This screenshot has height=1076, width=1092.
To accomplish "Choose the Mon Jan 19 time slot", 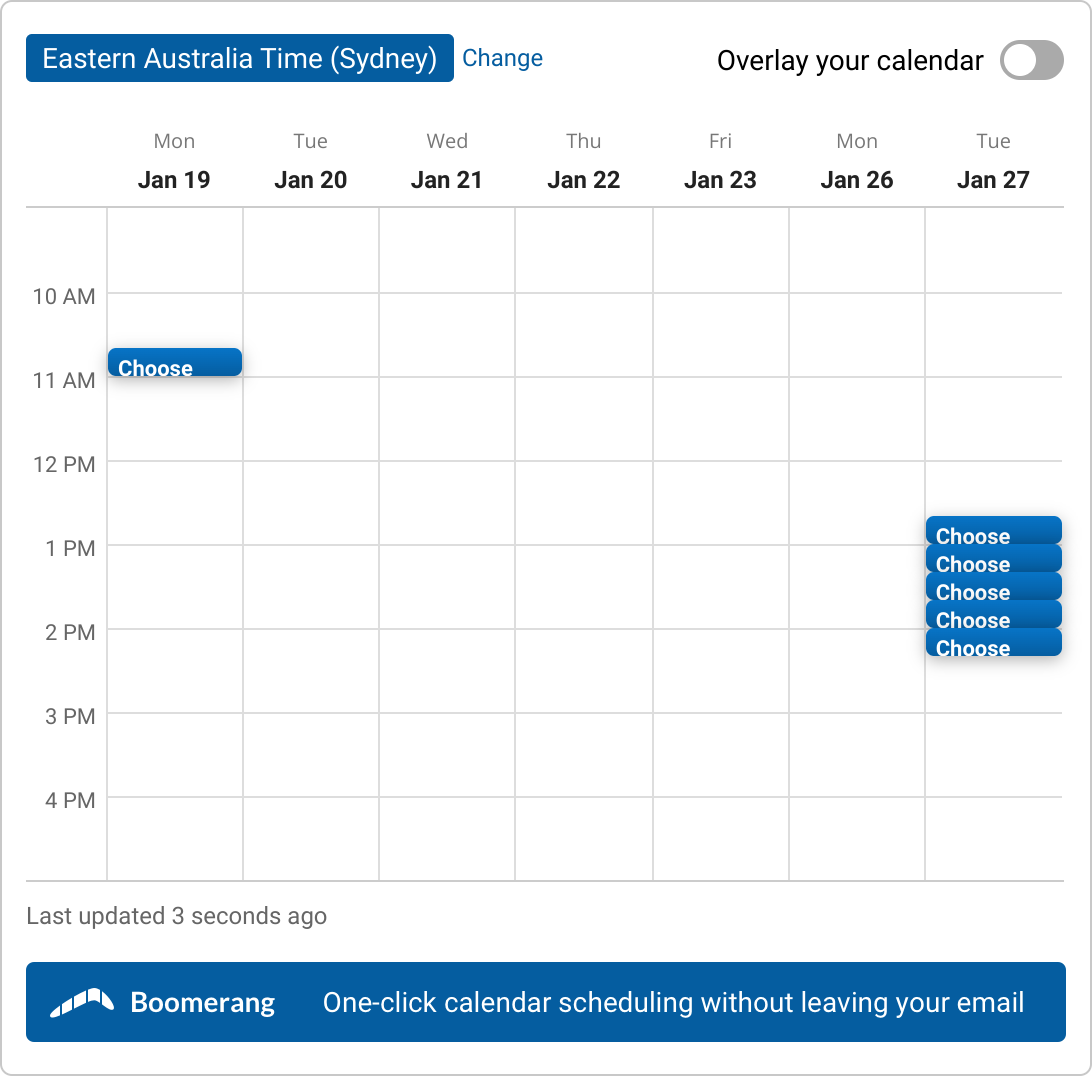I will [x=175, y=363].
